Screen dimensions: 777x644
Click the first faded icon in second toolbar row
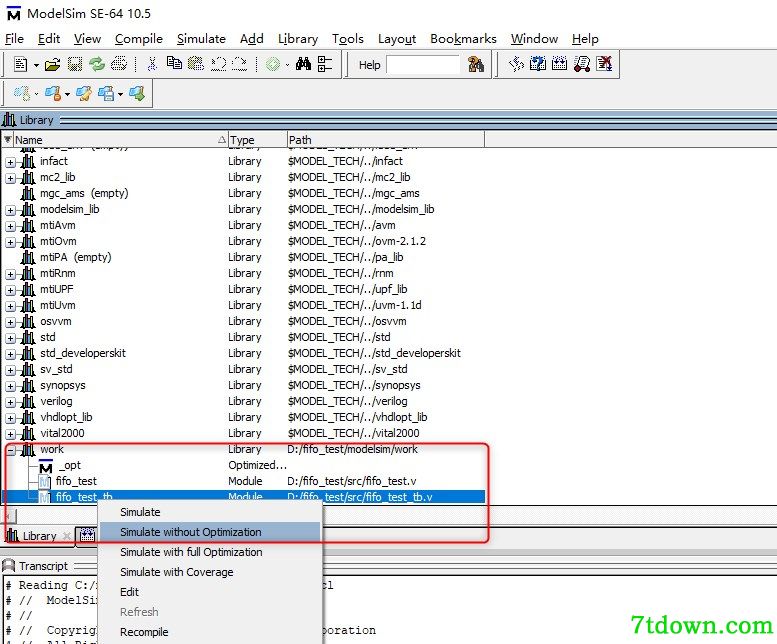point(22,93)
